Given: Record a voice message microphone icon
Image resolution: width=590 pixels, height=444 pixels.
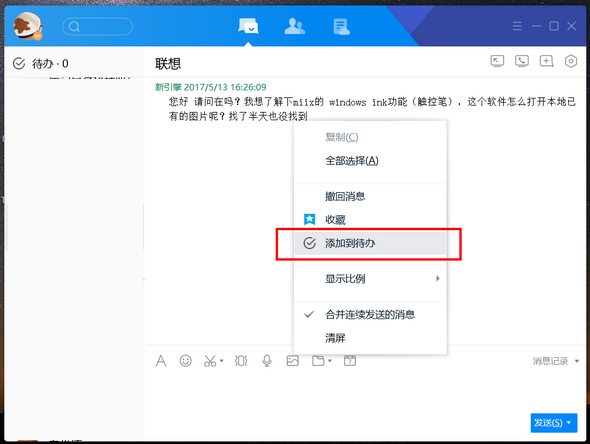Looking at the screenshot, I should (267, 361).
